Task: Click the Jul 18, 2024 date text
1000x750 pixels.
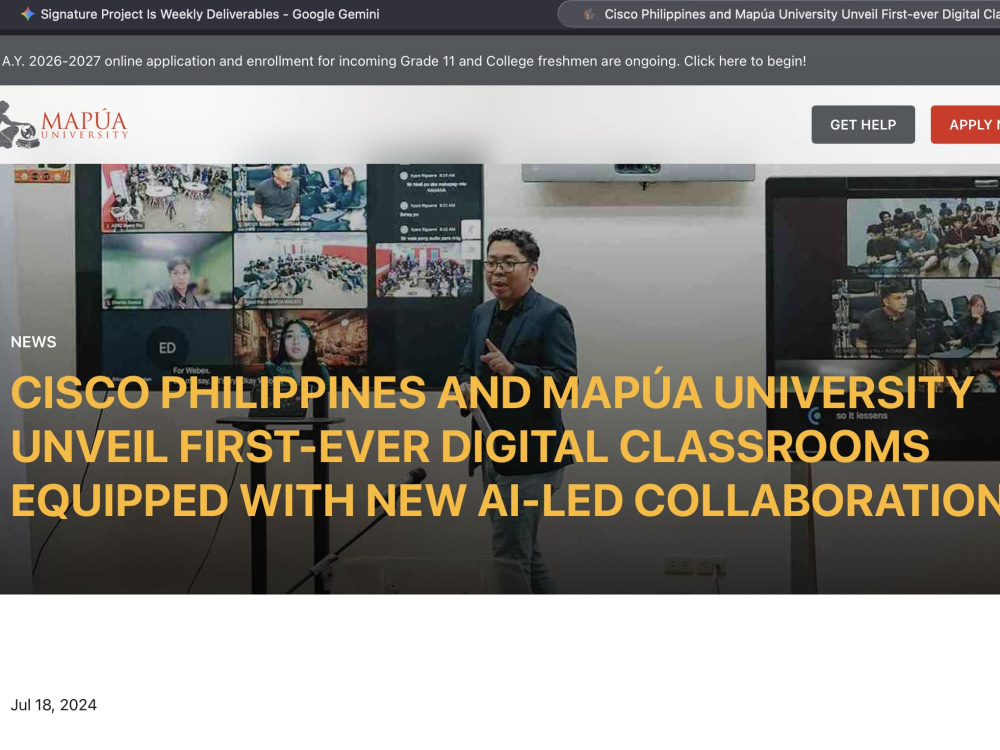Action: (54, 705)
